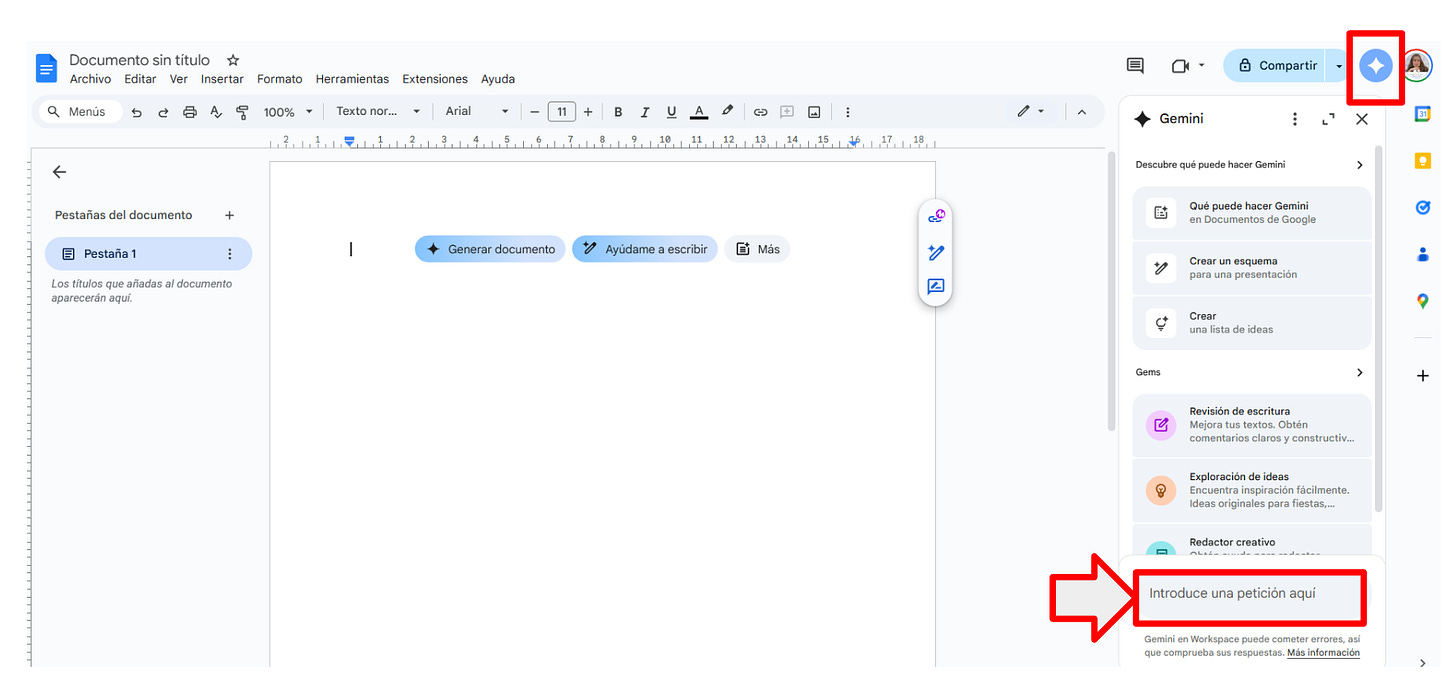Click the font size 11 field
This screenshot has height=673, width=1456.
[x=562, y=112]
